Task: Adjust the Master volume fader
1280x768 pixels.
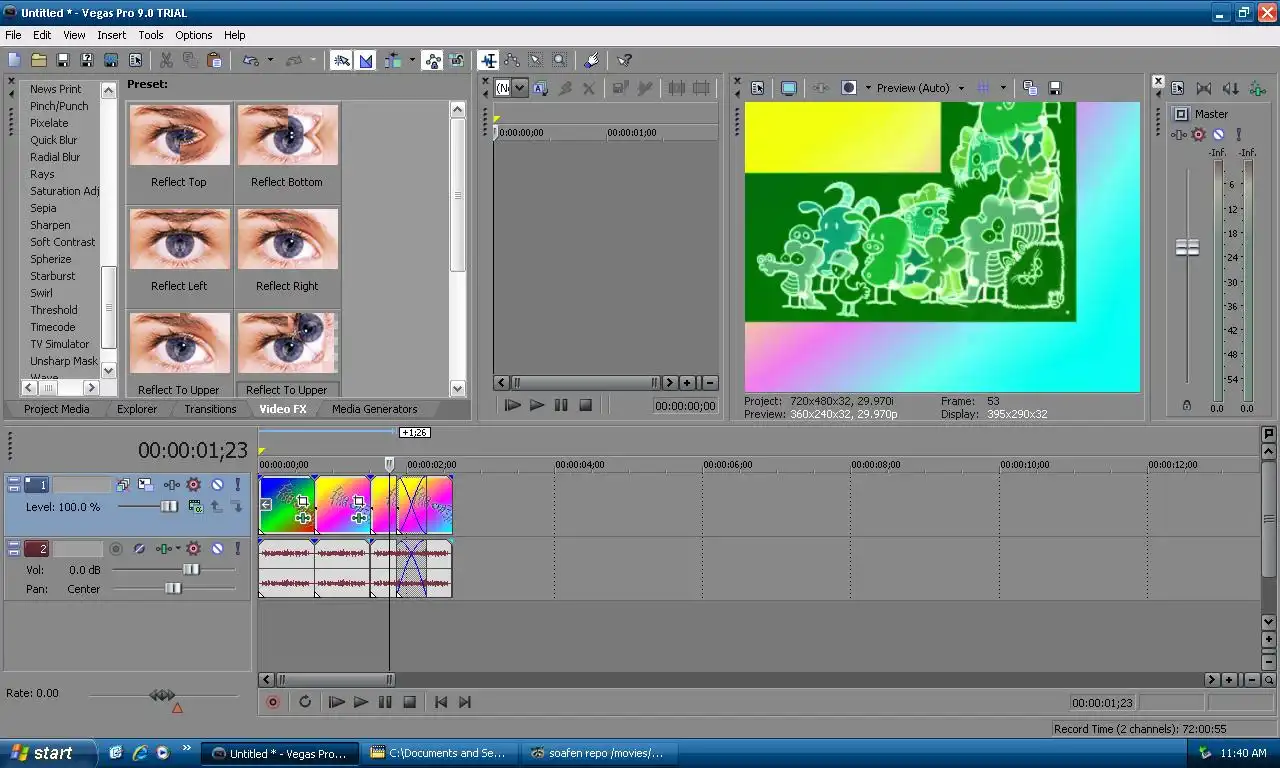Action: coord(1187,247)
